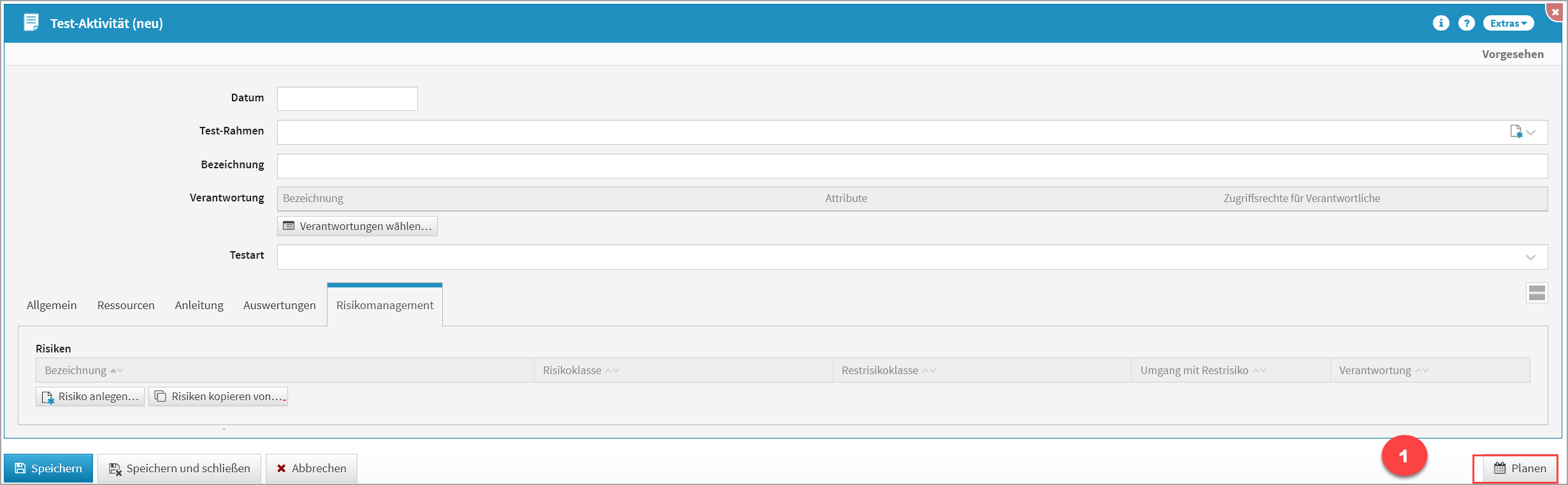Click the Planen calendar button
Viewport: 1568px width, 485px height.
point(1520,468)
